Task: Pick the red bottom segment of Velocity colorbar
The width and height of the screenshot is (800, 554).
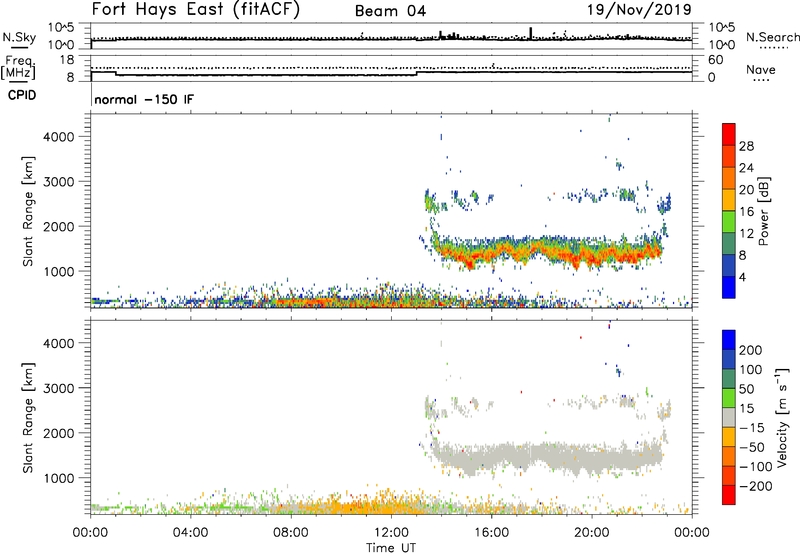Action: (x=729, y=495)
